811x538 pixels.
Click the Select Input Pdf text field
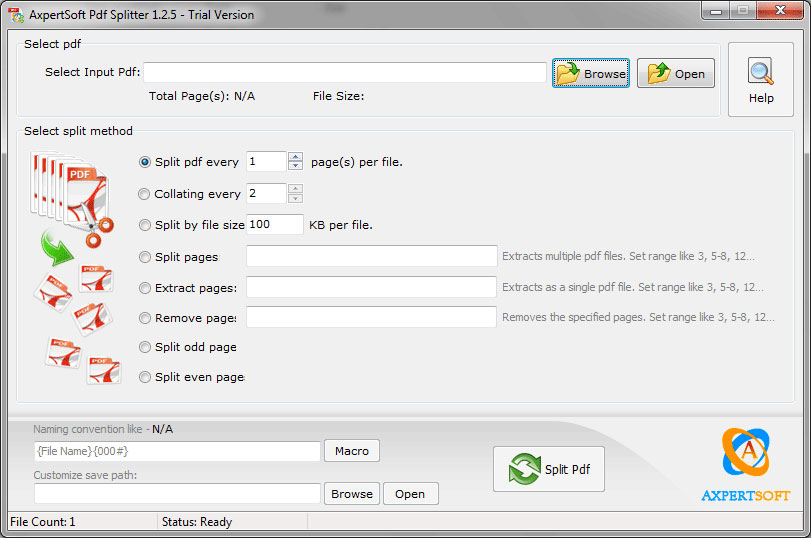[344, 72]
